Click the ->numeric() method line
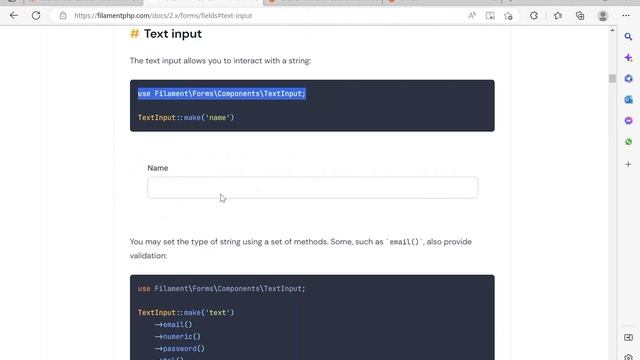This screenshot has width=640, height=360. tap(178, 337)
